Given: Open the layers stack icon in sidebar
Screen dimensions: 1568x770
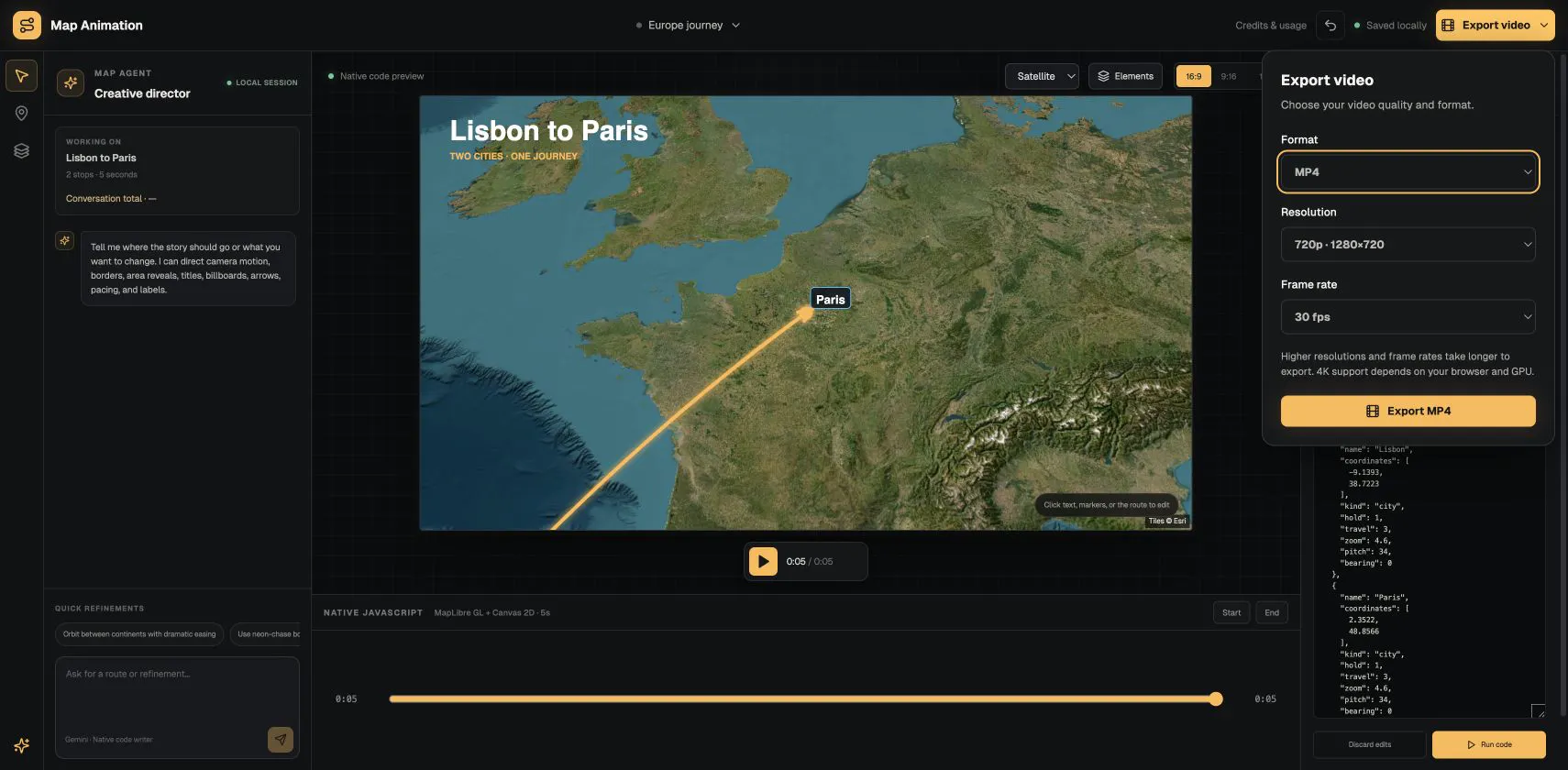Looking at the screenshot, I should coord(21,151).
